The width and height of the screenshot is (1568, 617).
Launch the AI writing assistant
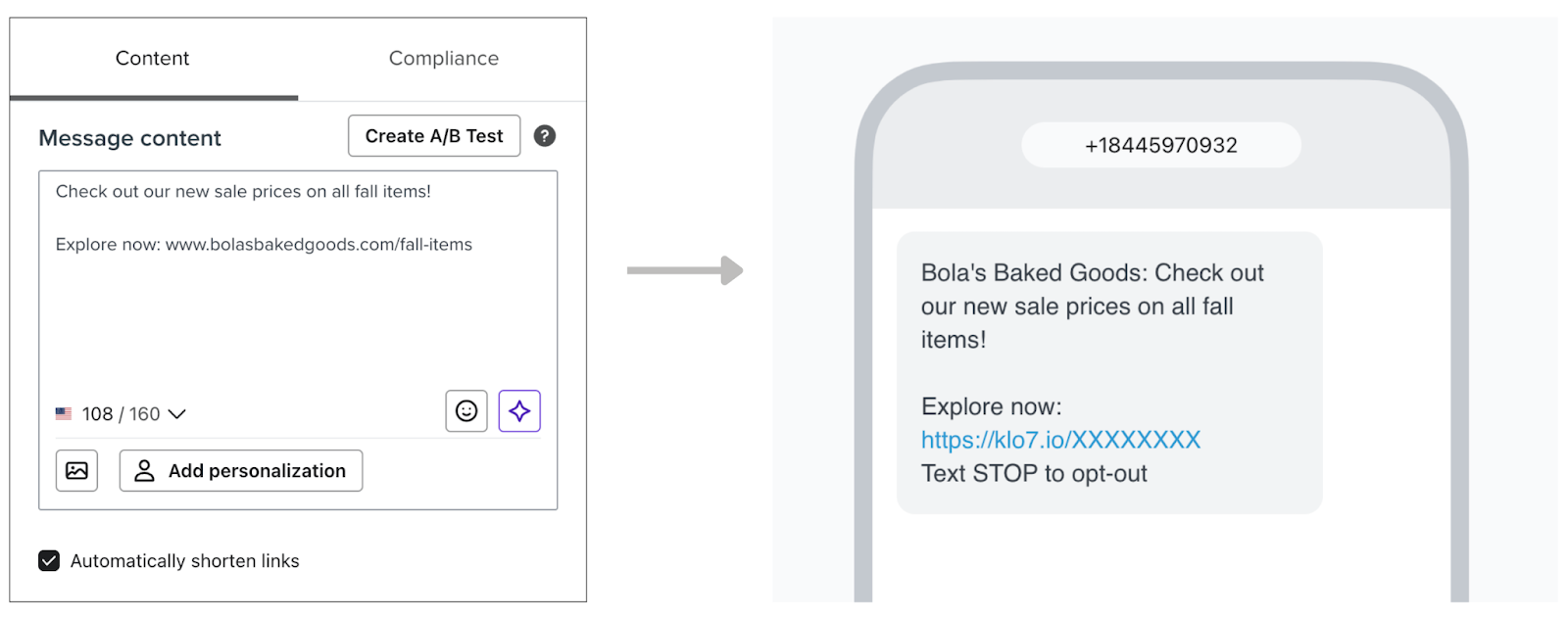[x=519, y=411]
